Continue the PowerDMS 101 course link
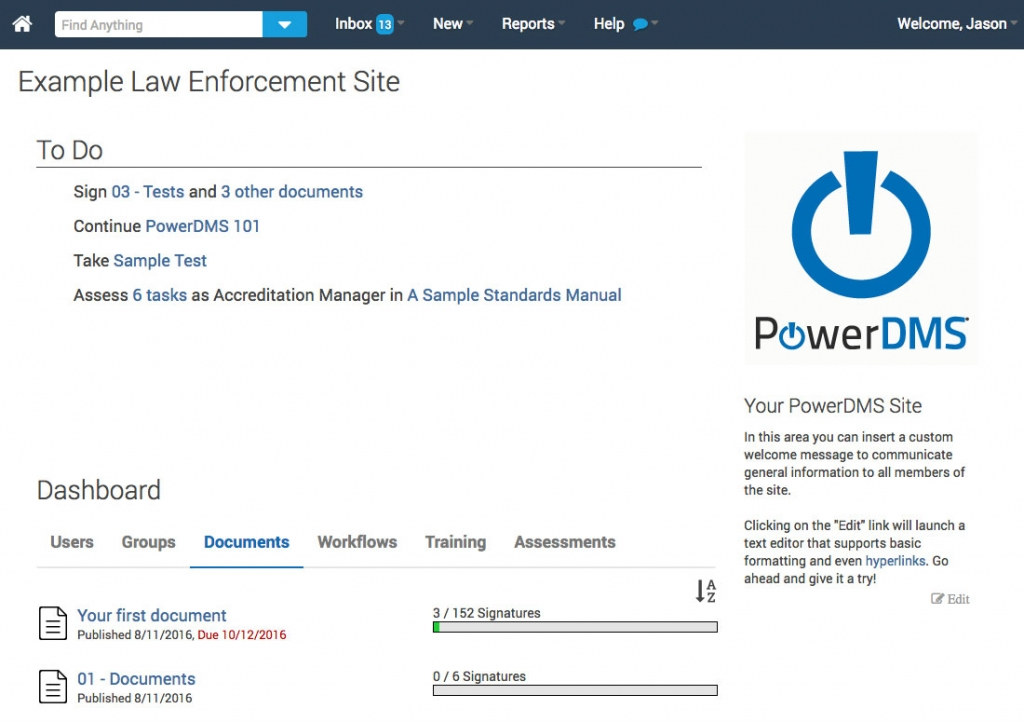The image size is (1024, 722). point(202,227)
